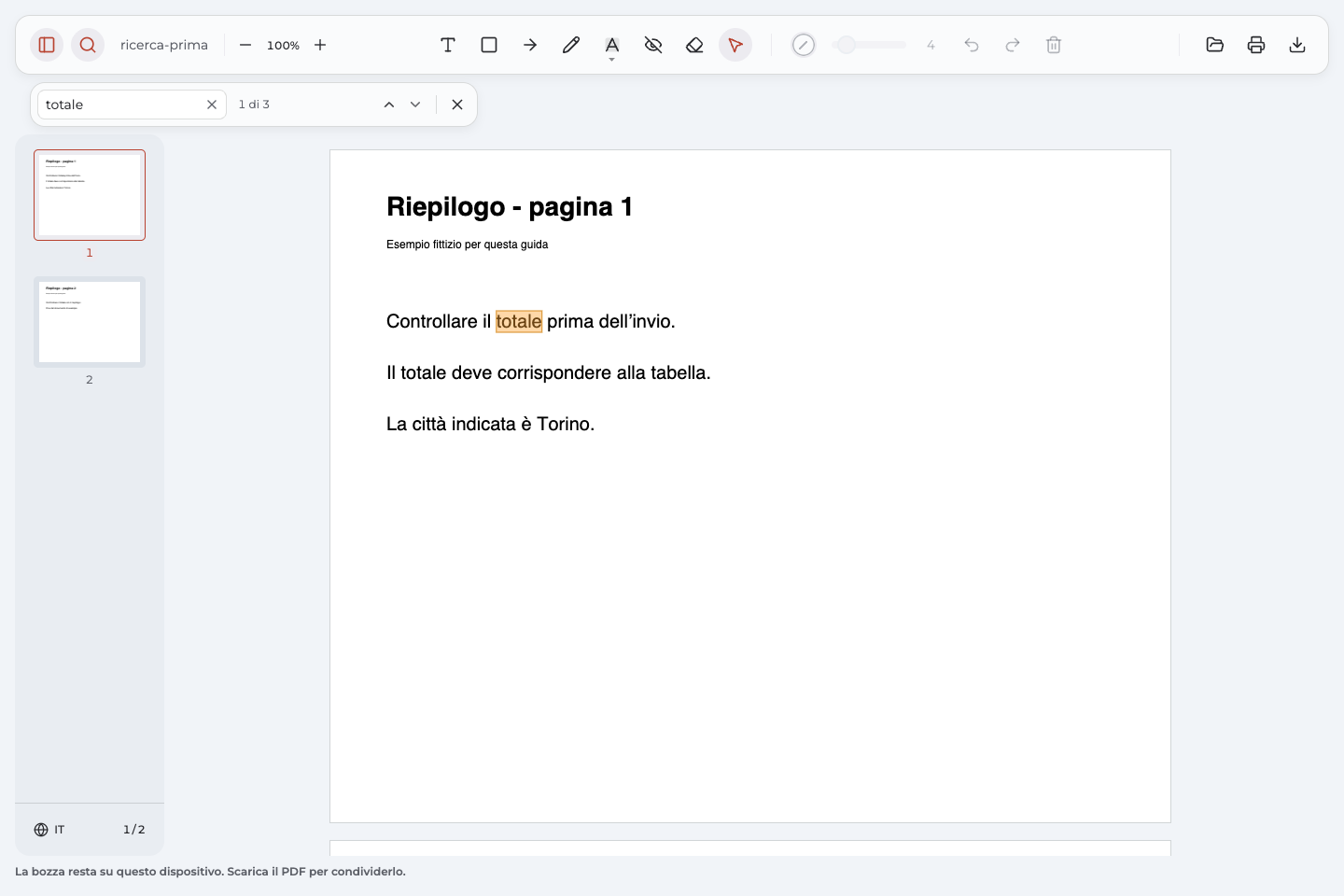The image size is (1344, 896).
Task: Close the search bar
Action: (457, 105)
